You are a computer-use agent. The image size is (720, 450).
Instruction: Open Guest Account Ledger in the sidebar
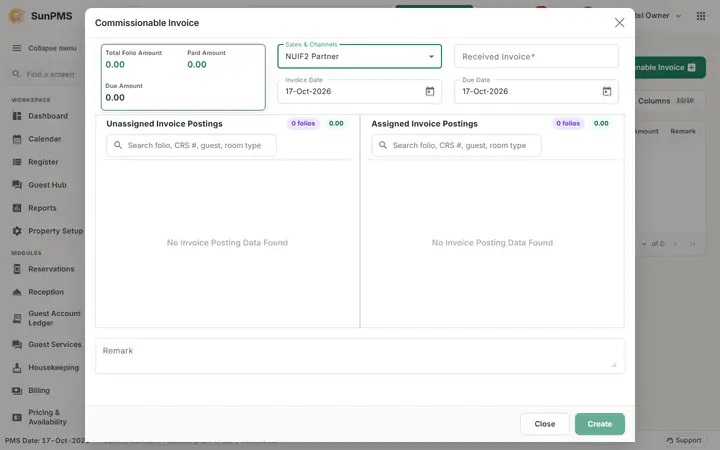click(46, 318)
